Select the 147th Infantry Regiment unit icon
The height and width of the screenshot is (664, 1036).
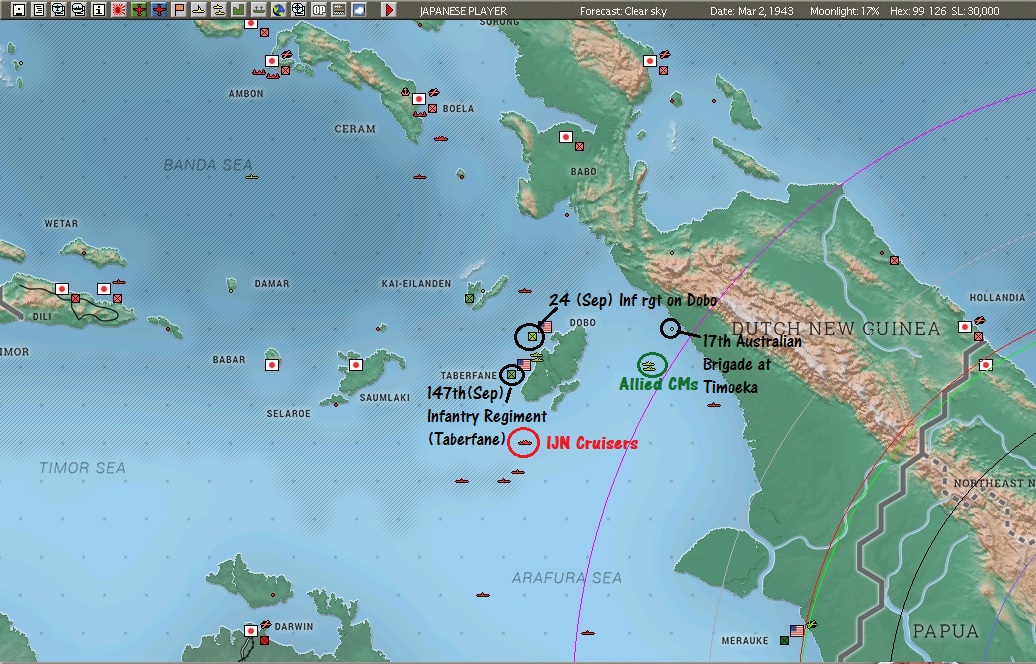pos(511,375)
